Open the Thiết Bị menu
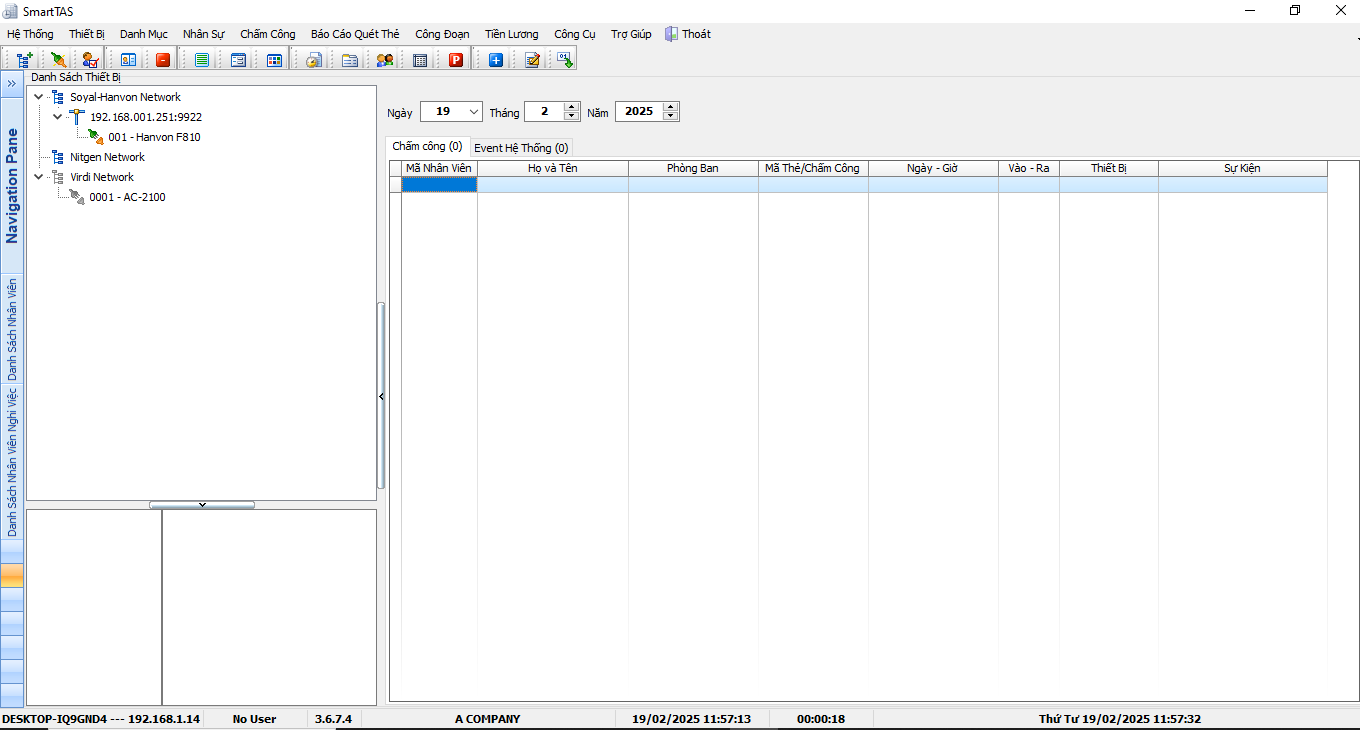The width and height of the screenshot is (1360, 730). click(87, 34)
